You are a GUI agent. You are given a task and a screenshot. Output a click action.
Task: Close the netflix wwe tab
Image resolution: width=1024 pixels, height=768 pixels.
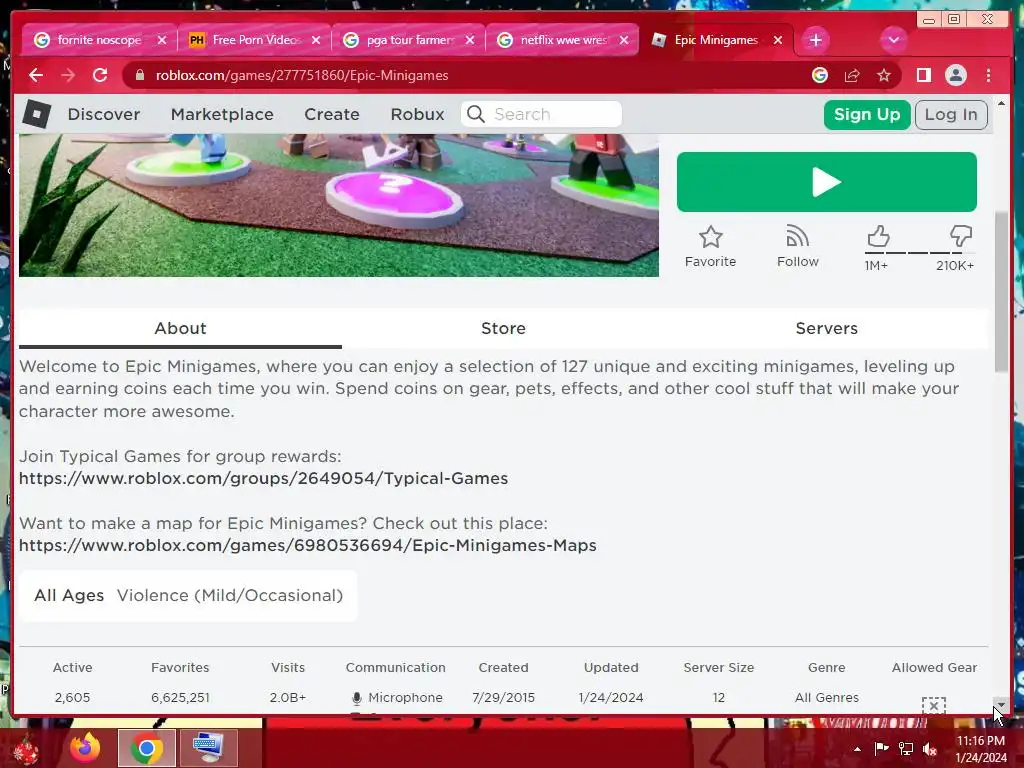coord(624,40)
